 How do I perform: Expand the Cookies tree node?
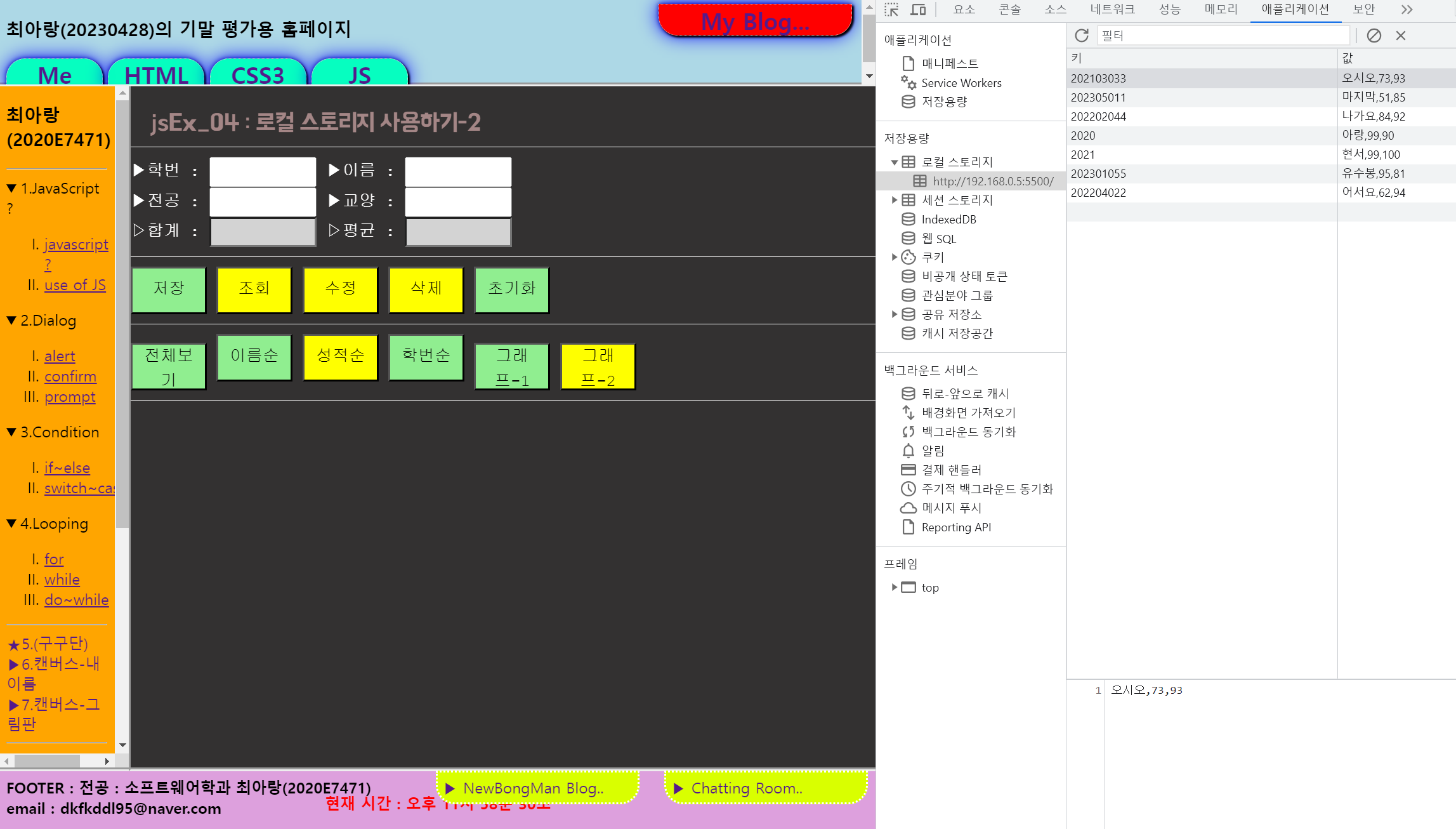894,257
